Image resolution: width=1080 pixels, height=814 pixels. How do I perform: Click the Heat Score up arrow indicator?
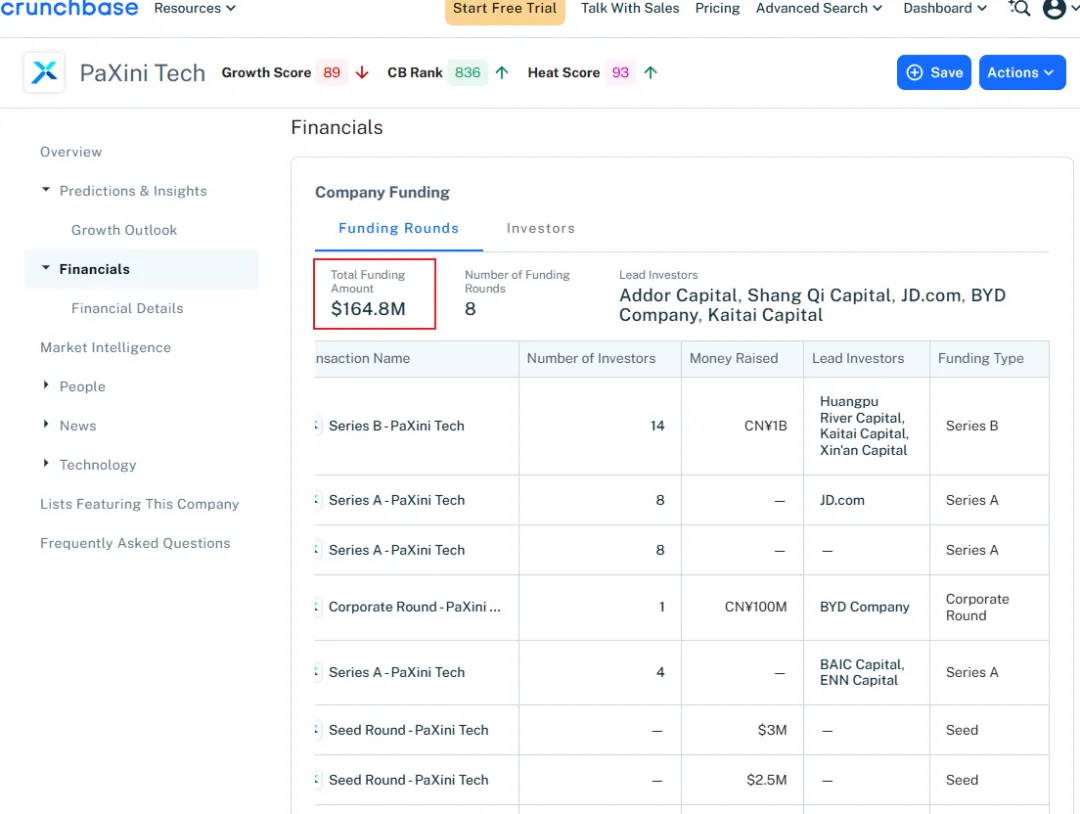coord(650,73)
